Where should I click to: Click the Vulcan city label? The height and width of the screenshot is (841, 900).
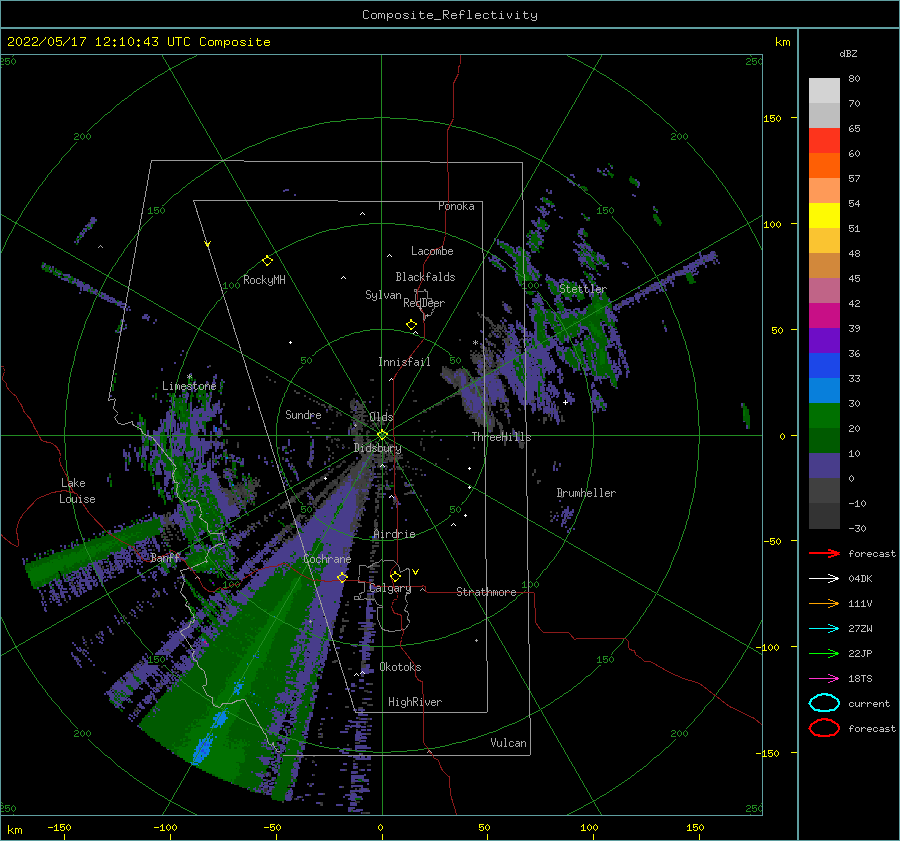pyautogui.click(x=509, y=743)
